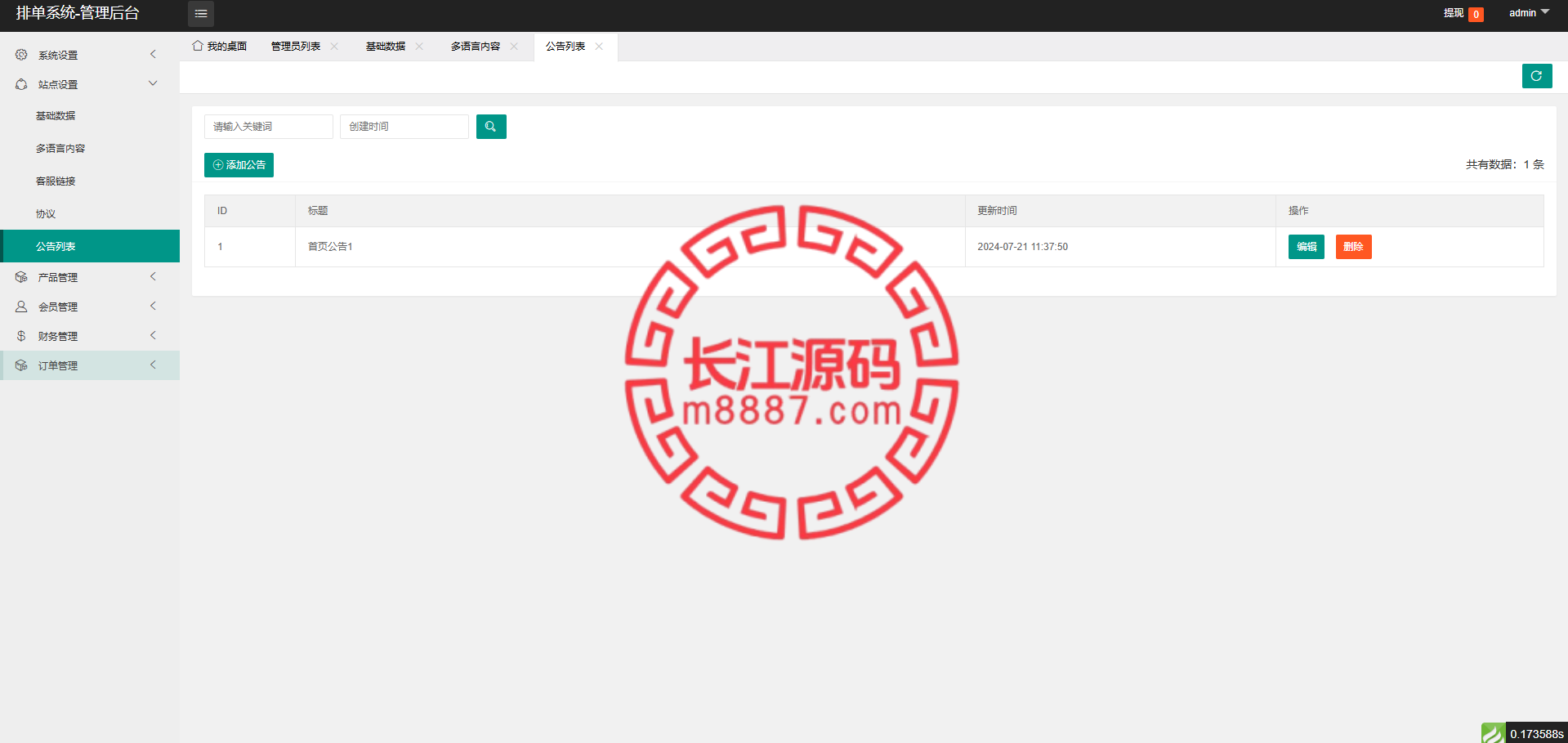Open 公告列表 in the sidebar
1568x743 pixels.
coord(90,246)
